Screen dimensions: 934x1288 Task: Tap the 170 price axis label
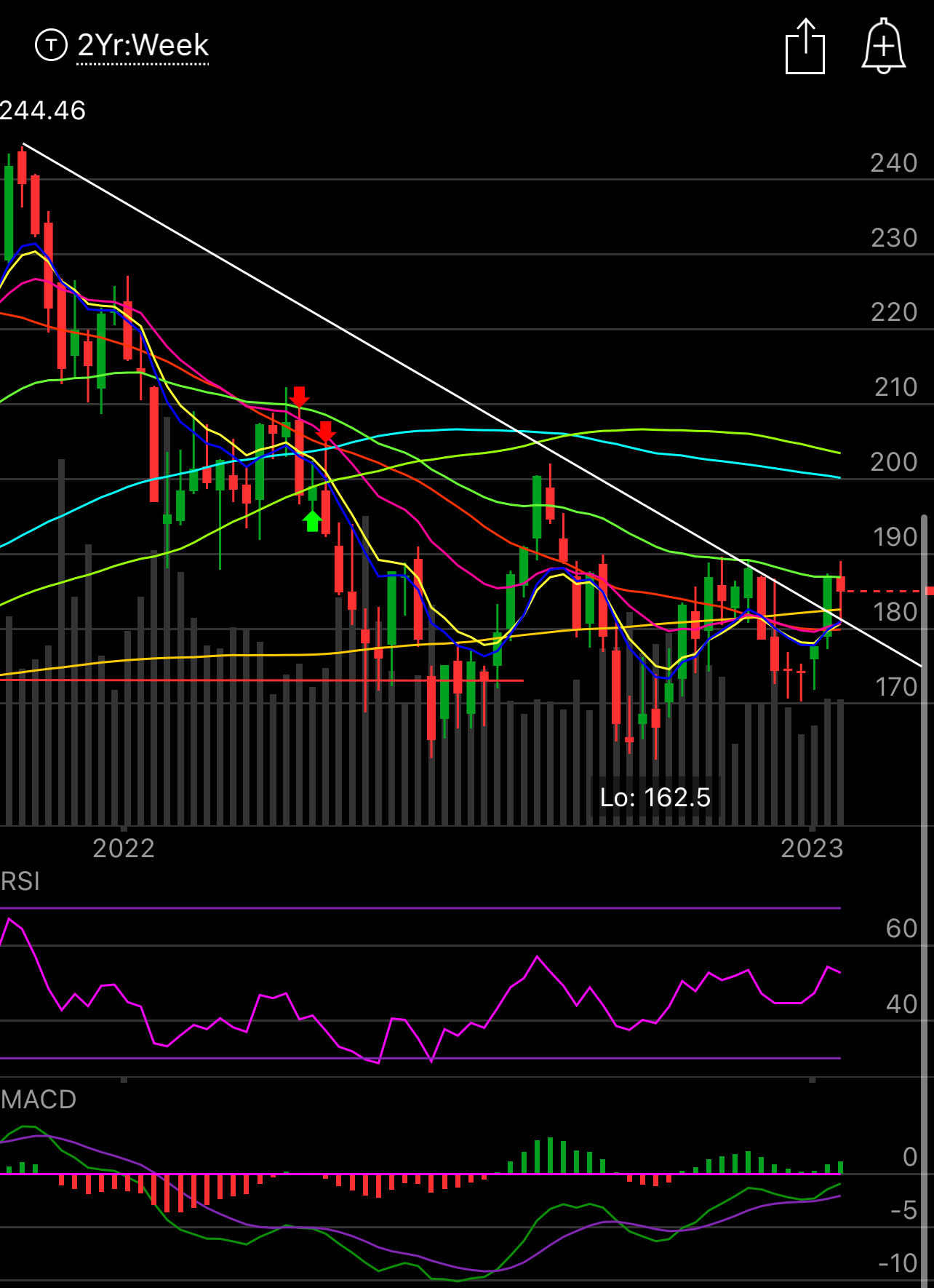[x=896, y=687]
